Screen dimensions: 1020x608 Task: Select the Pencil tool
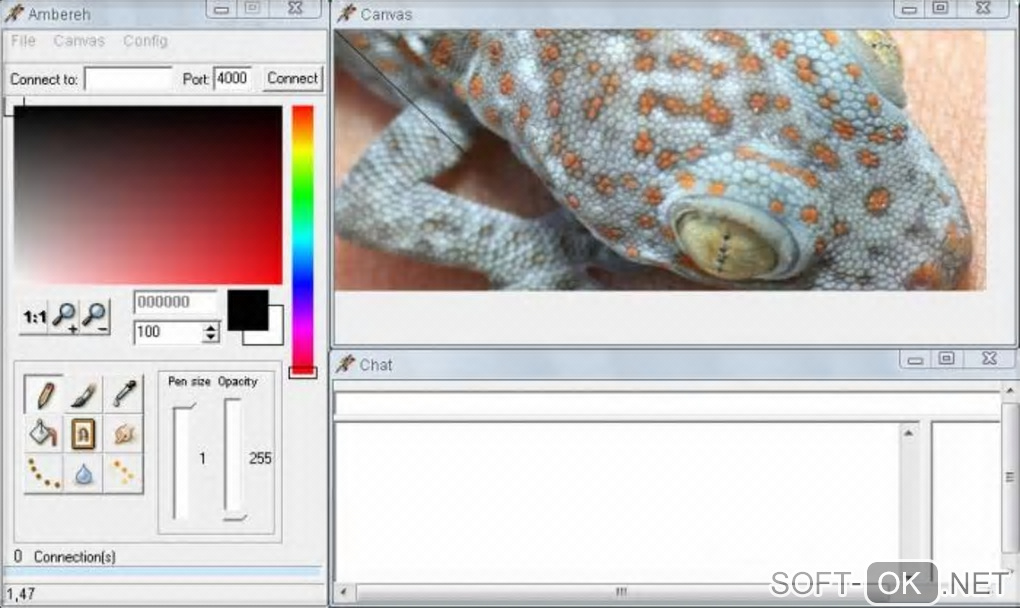pyautogui.click(x=44, y=394)
